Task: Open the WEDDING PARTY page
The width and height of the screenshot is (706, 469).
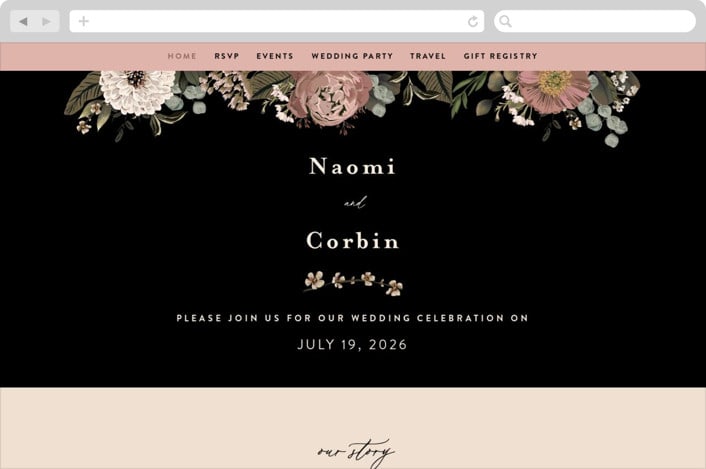Action: pos(352,56)
